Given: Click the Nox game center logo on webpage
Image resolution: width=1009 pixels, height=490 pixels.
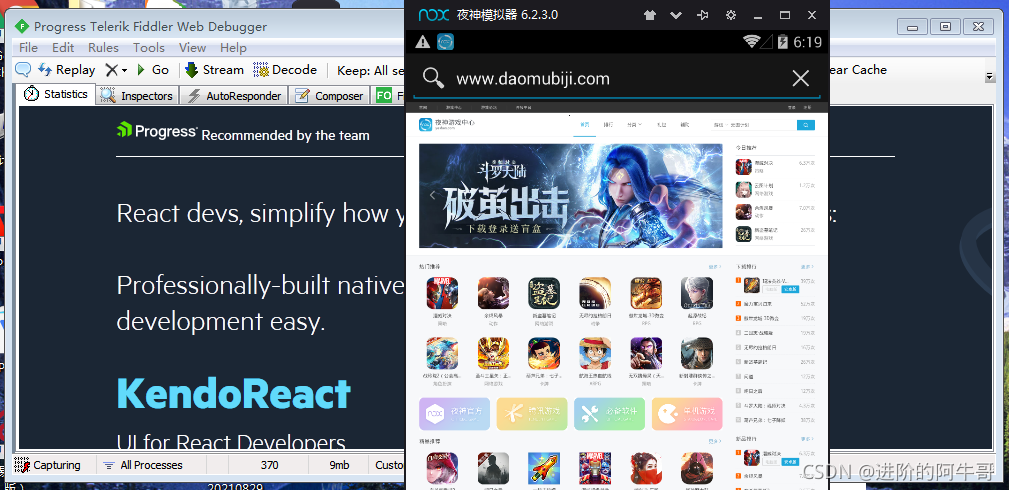Looking at the screenshot, I should point(447,124).
